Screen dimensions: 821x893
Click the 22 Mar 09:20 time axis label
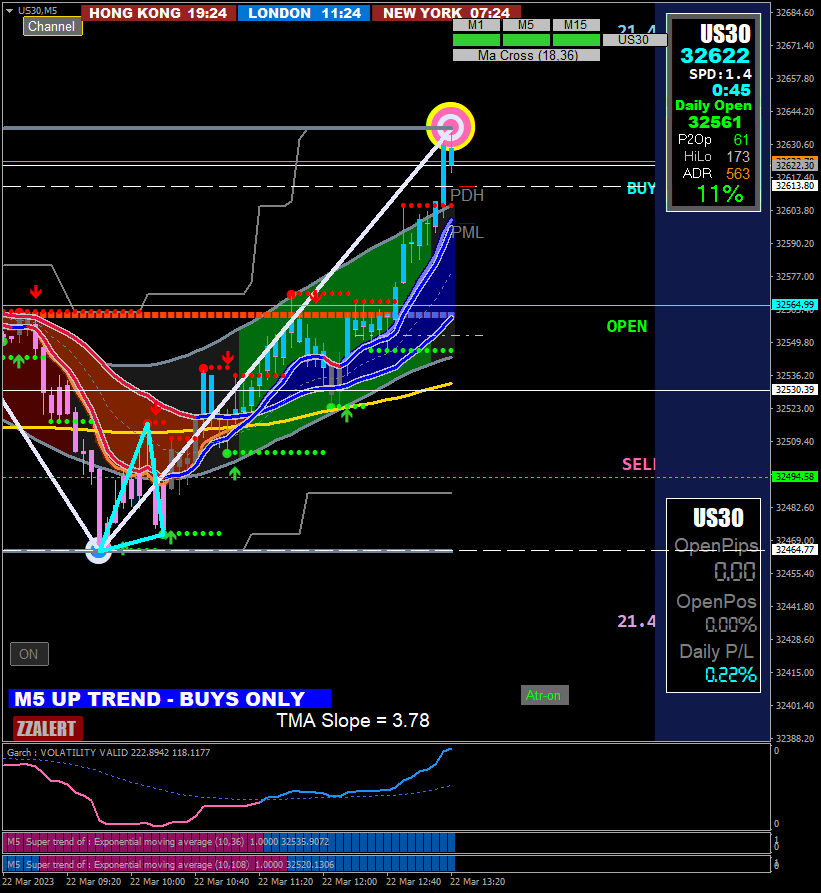tap(93, 882)
